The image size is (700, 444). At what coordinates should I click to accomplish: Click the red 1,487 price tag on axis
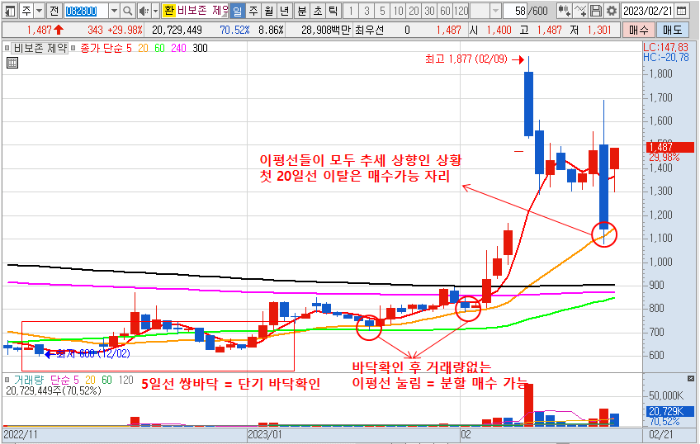[x=670, y=147]
